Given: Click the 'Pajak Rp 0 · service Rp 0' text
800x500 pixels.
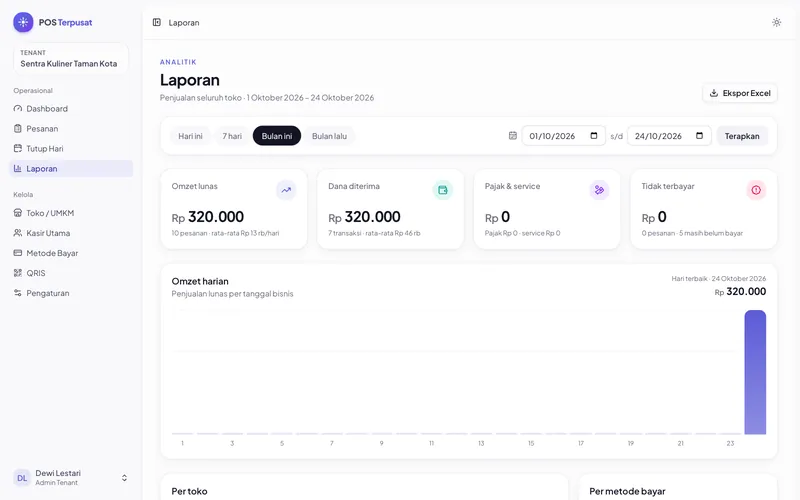Looking at the screenshot, I should point(522,233).
